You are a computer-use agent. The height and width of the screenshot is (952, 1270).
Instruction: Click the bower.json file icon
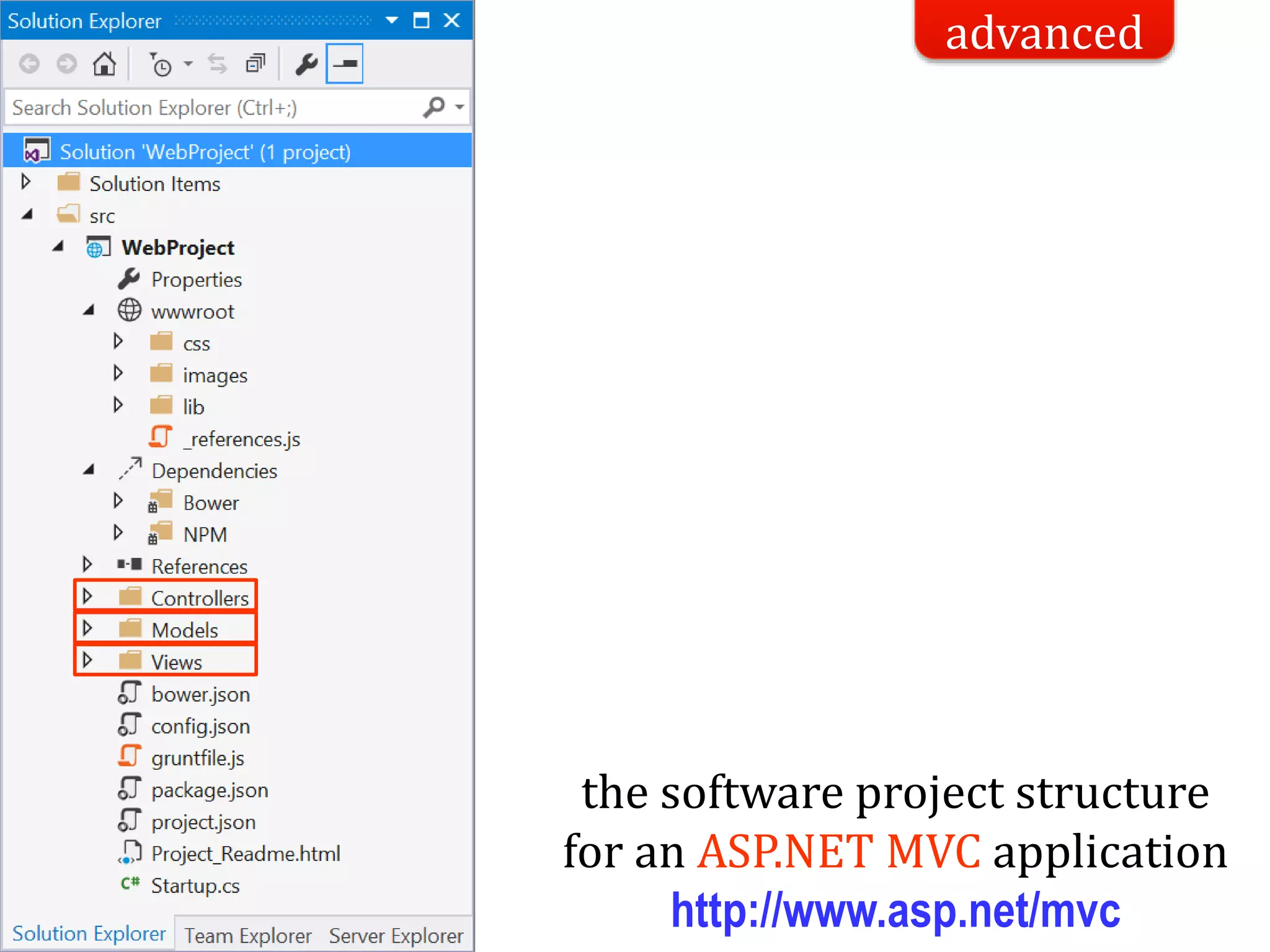point(130,692)
